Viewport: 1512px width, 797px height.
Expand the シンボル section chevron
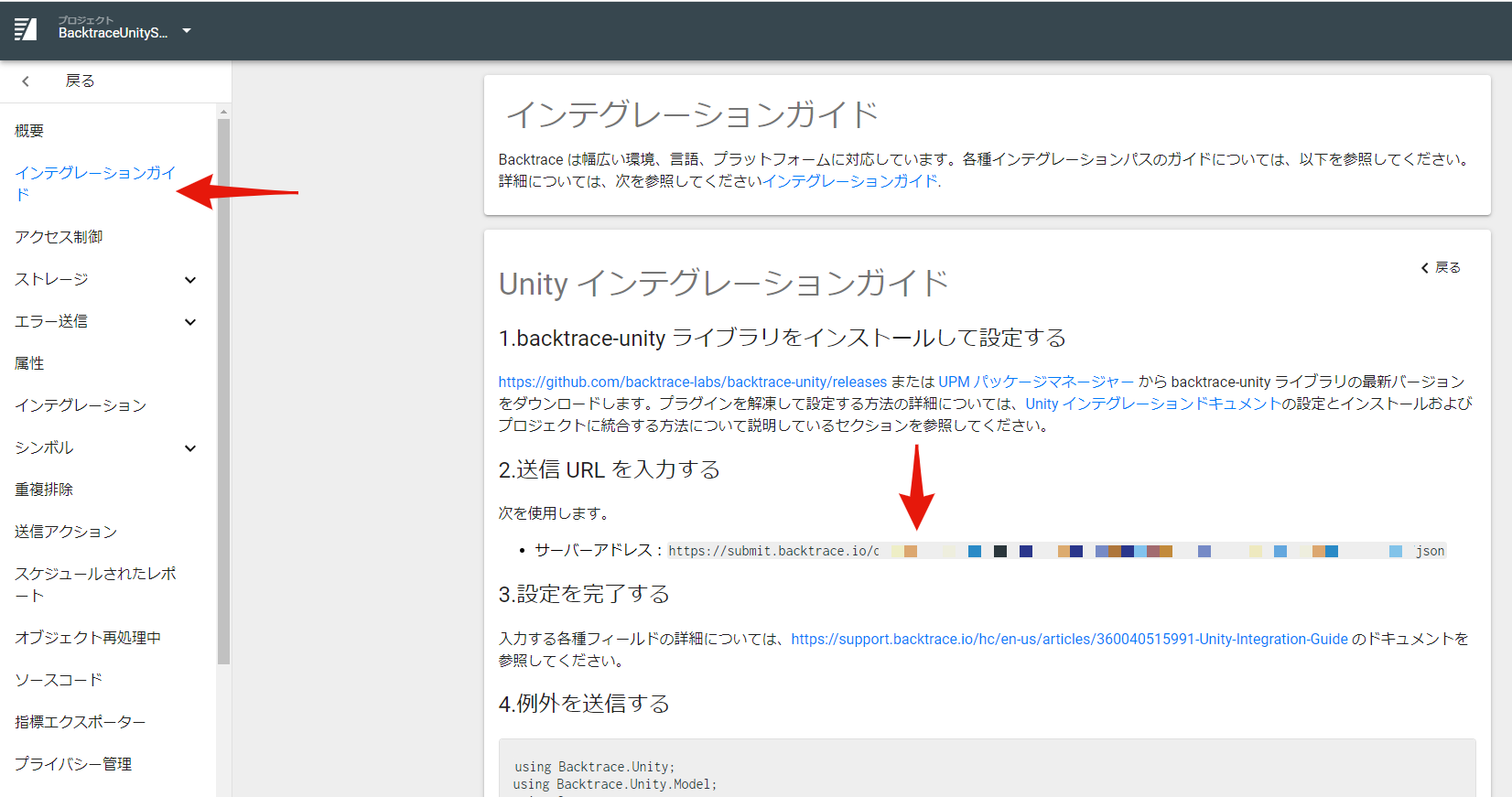[x=190, y=448]
